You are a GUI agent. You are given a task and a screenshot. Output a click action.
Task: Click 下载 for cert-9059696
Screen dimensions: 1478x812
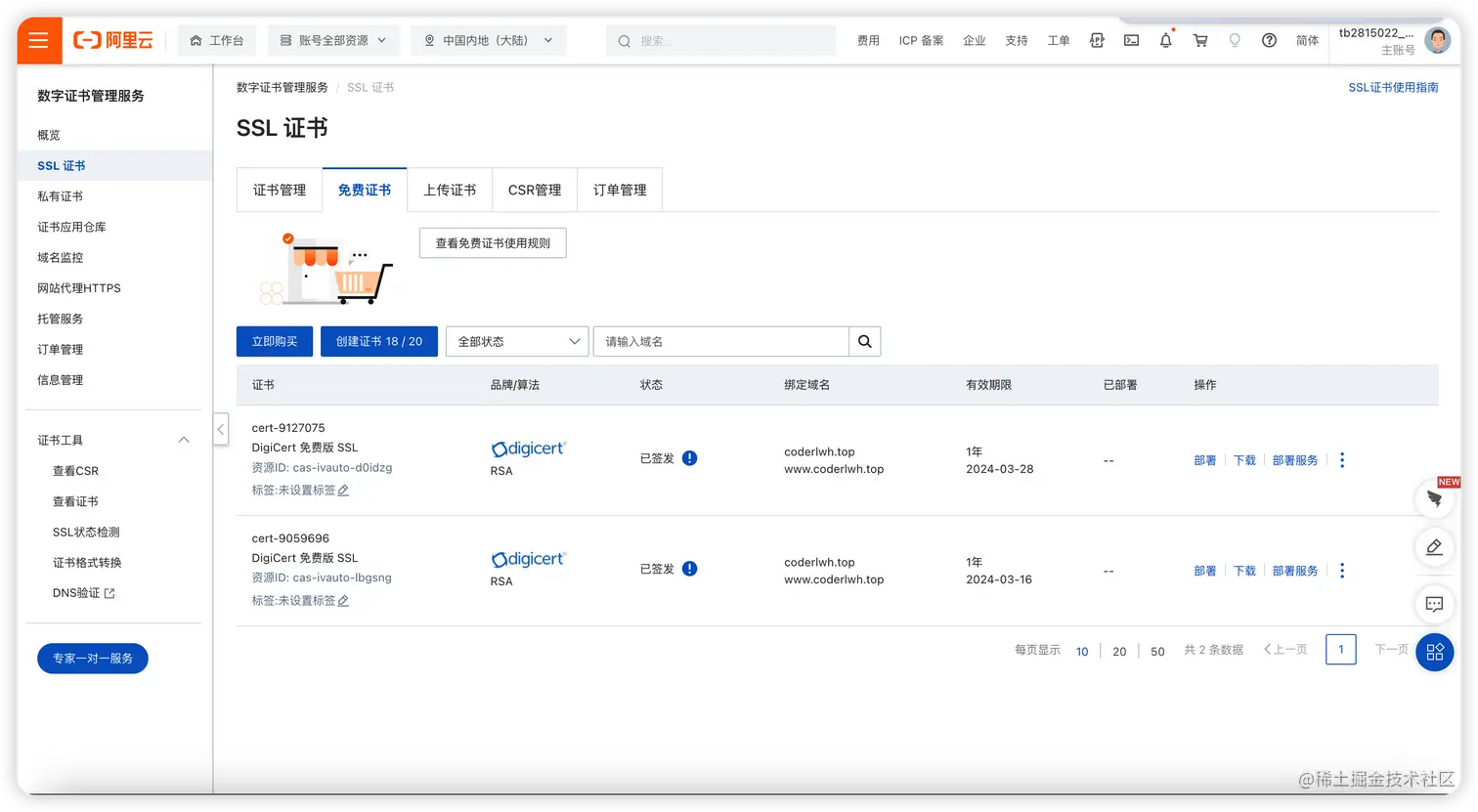(x=1244, y=571)
